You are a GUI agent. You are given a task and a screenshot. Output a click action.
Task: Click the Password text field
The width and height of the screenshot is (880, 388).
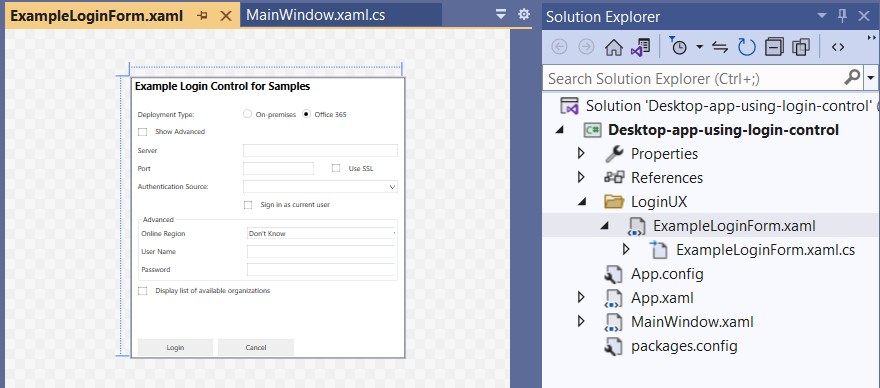click(x=322, y=270)
